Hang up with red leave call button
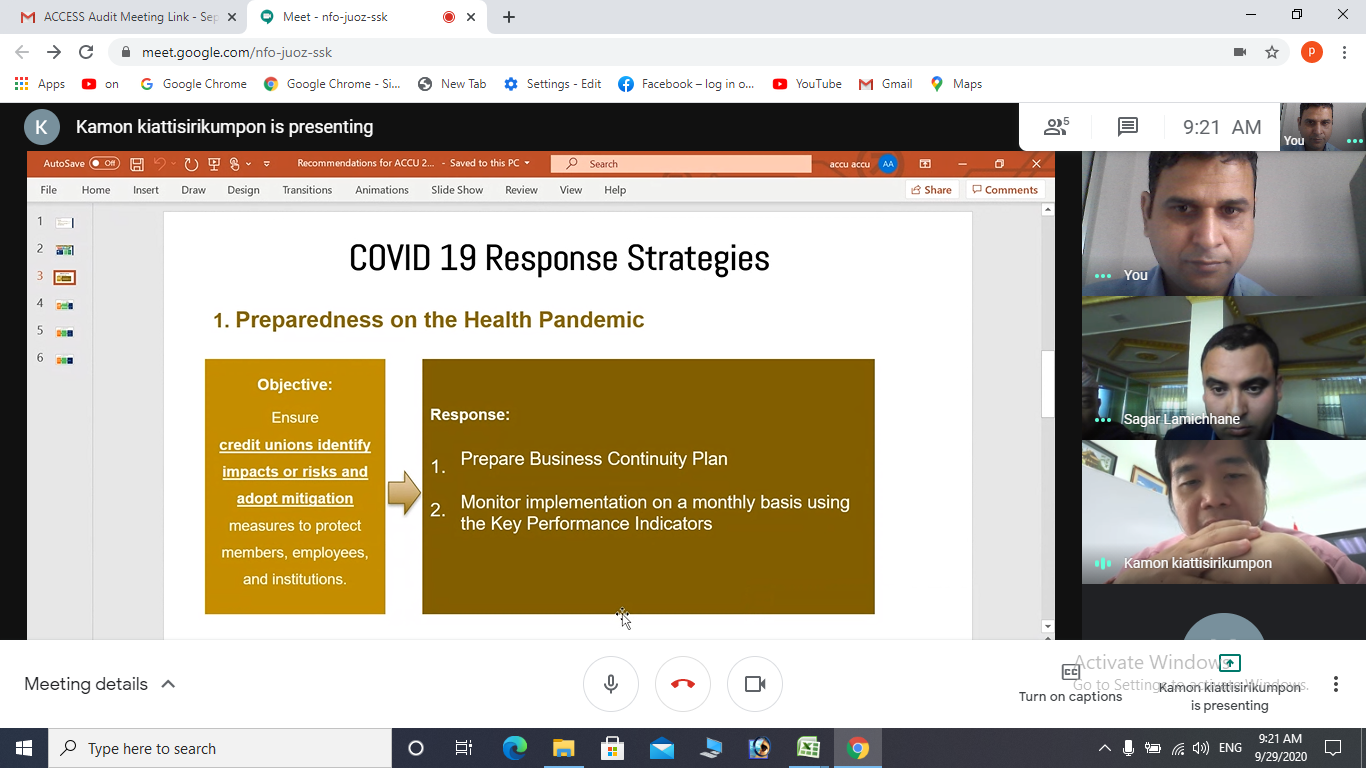The width and height of the screenshot is (1366, 768). pos(683,684)
